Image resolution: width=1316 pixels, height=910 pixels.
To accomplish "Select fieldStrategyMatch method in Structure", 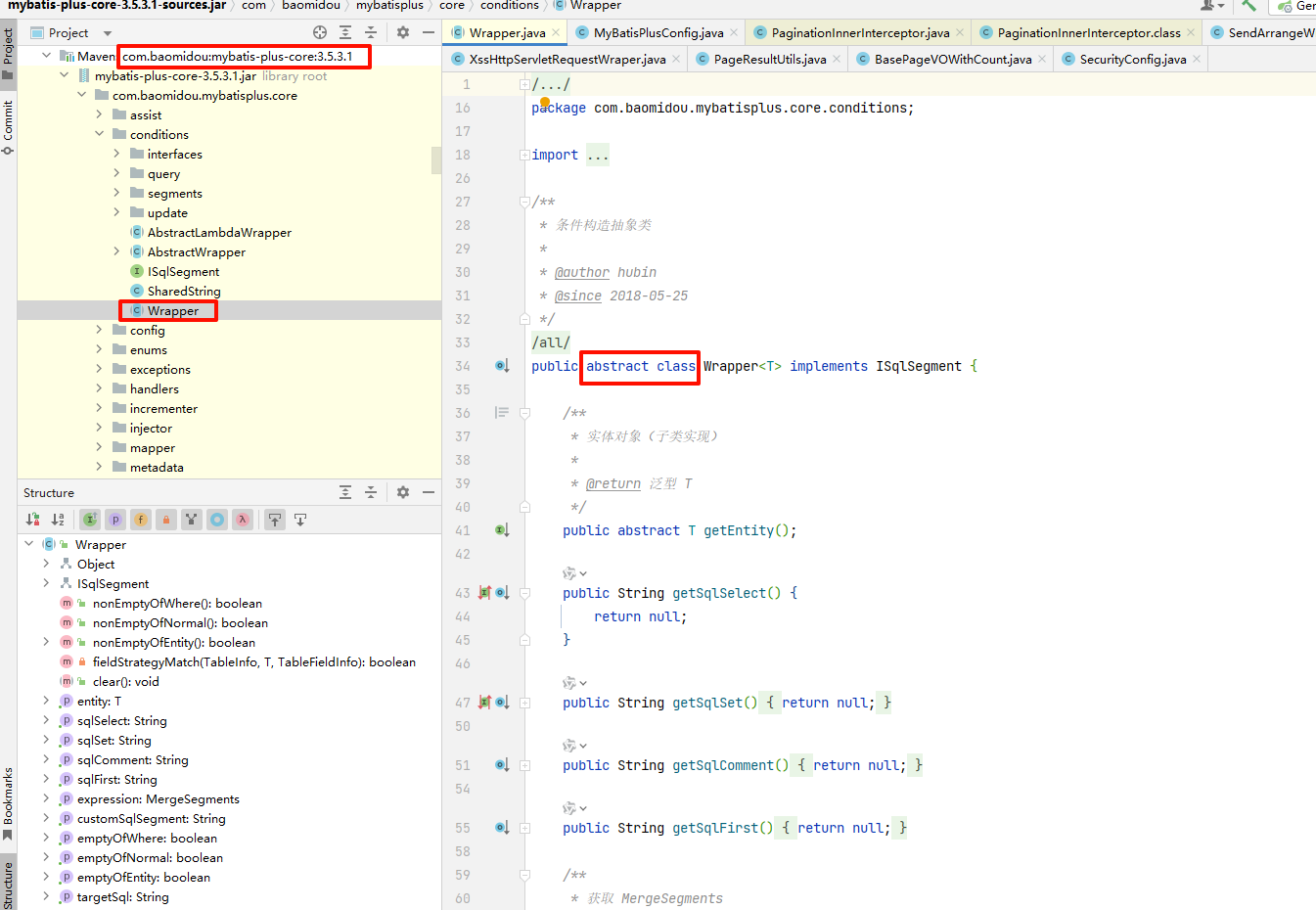I will tap(254, 661).
